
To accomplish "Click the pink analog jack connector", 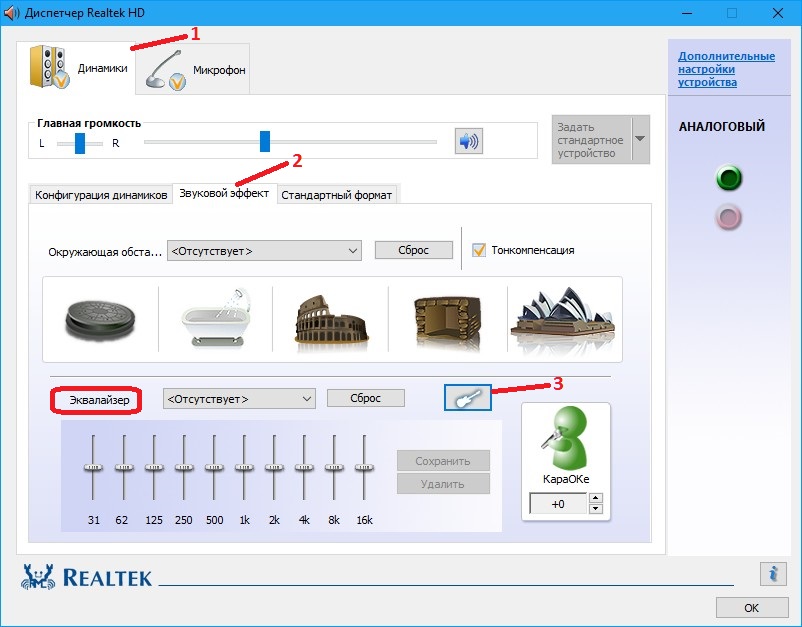I will (728, 217).
